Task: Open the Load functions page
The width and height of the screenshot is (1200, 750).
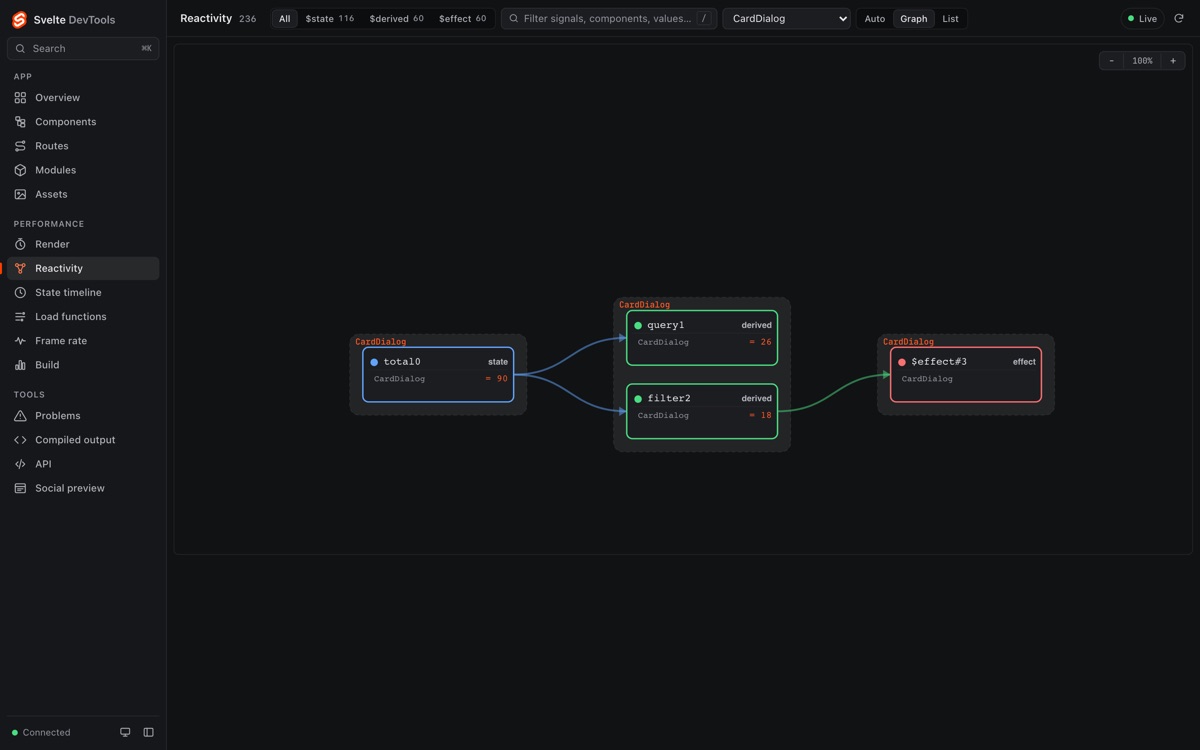Action: pos(83,317)
